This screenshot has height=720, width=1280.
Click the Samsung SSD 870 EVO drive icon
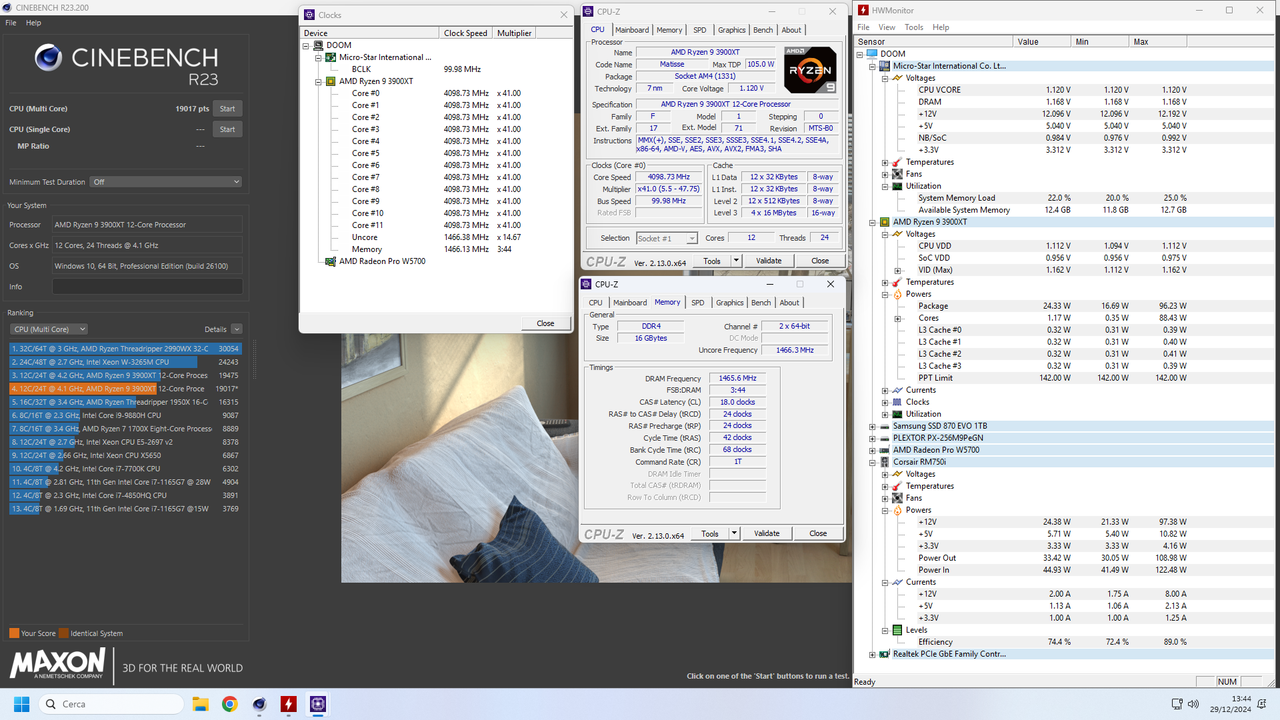point(885,426)
